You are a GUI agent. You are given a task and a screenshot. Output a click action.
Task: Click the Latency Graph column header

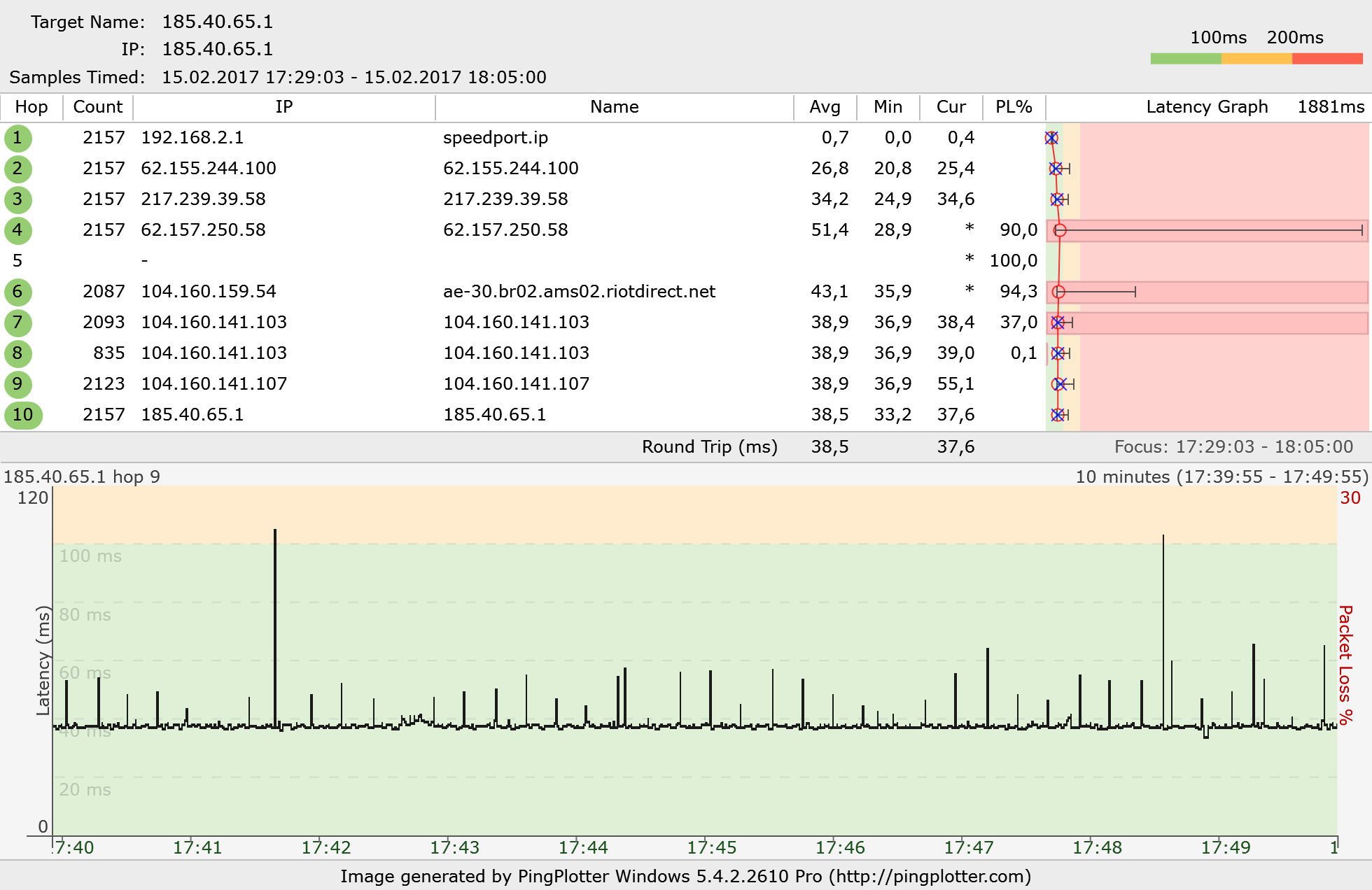1207,107
